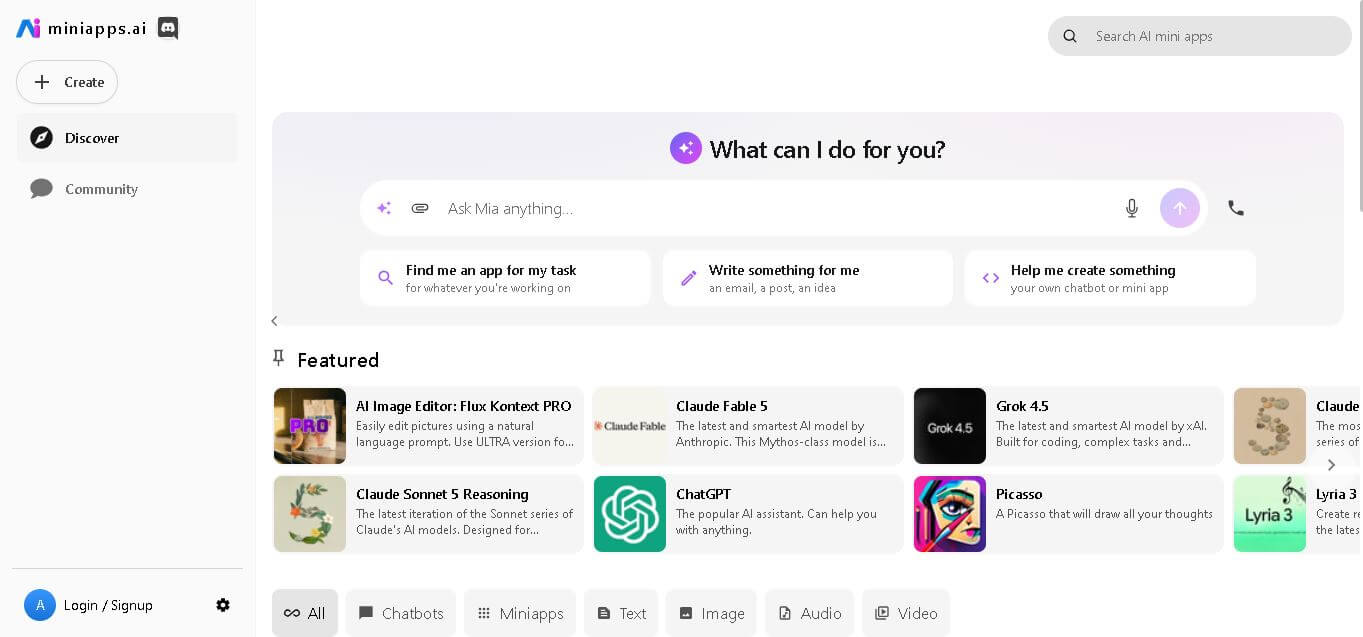Focus the Ask Mia anything input

(x=778, y=208)
